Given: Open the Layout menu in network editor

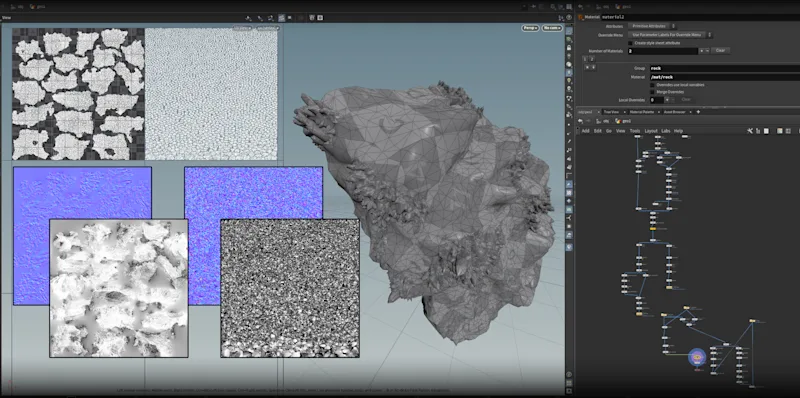Looking at the screenshot, I should click(651, 131).
